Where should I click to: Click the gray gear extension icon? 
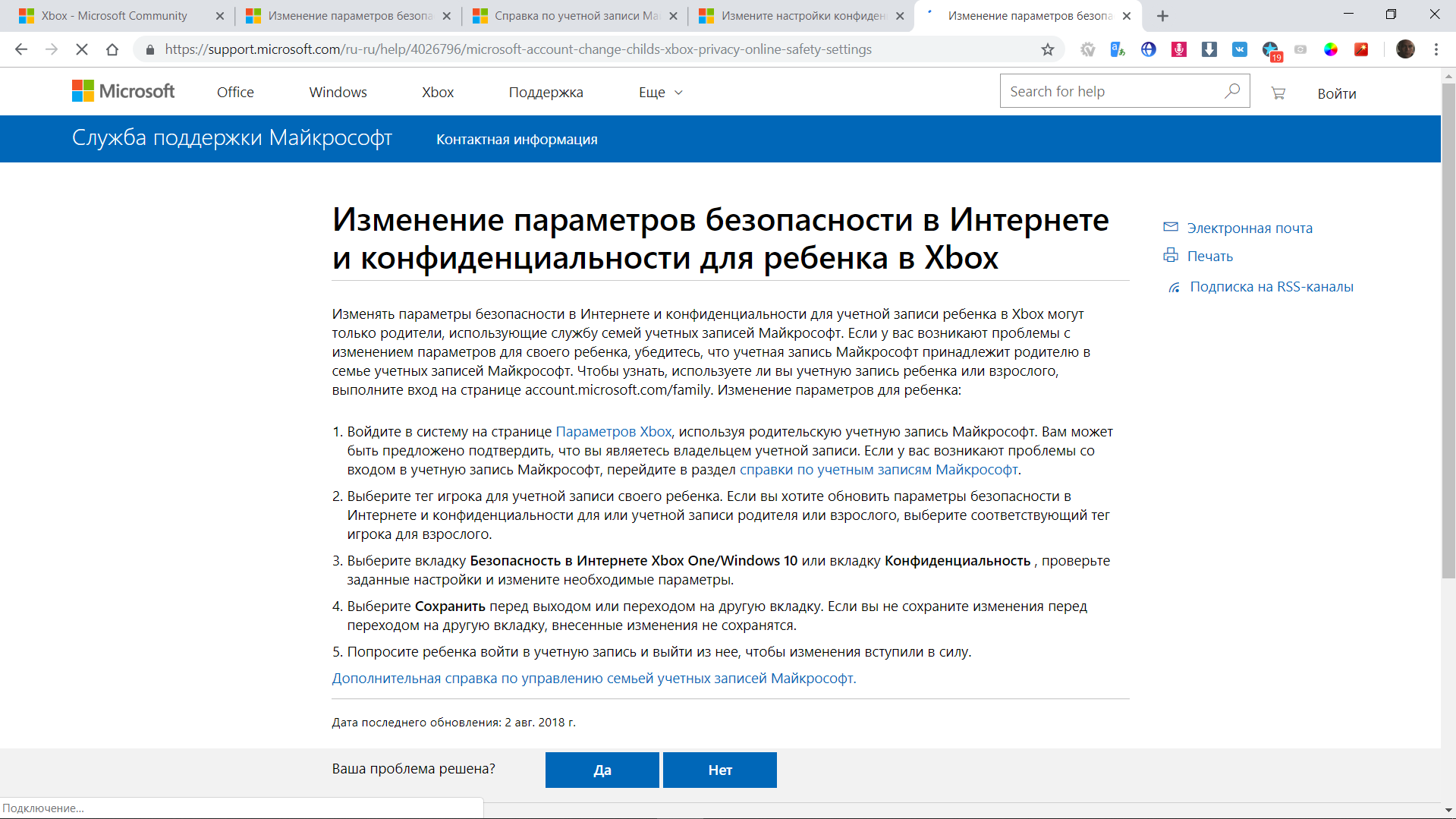point(1088,49)
